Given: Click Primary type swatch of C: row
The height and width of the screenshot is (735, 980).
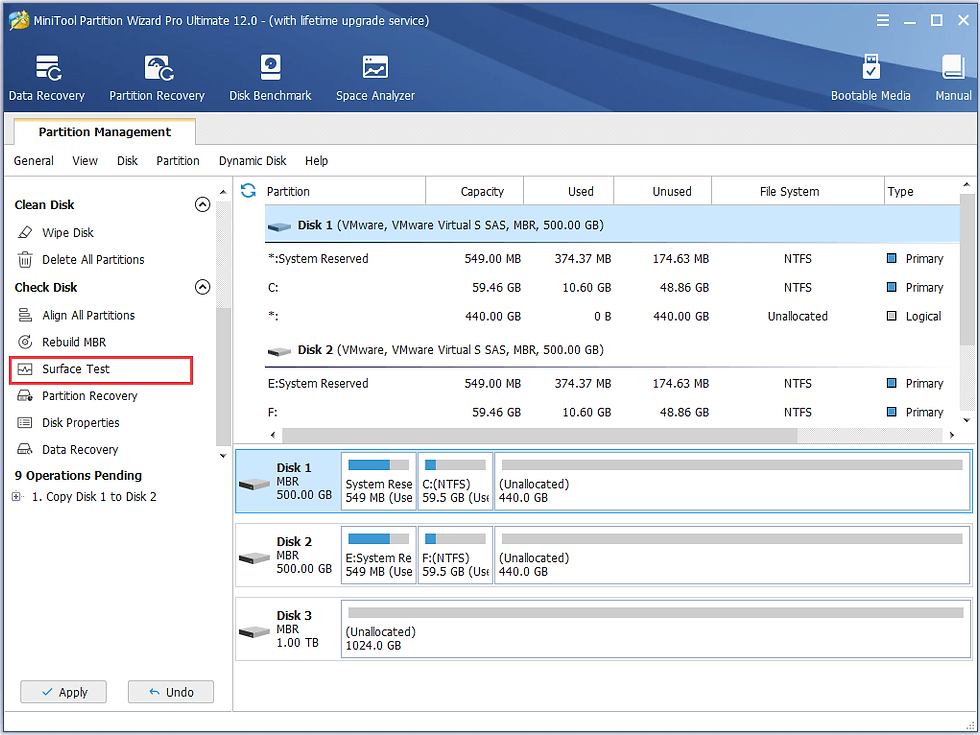Looking at the screenshot, I should (x=892, y=287).
